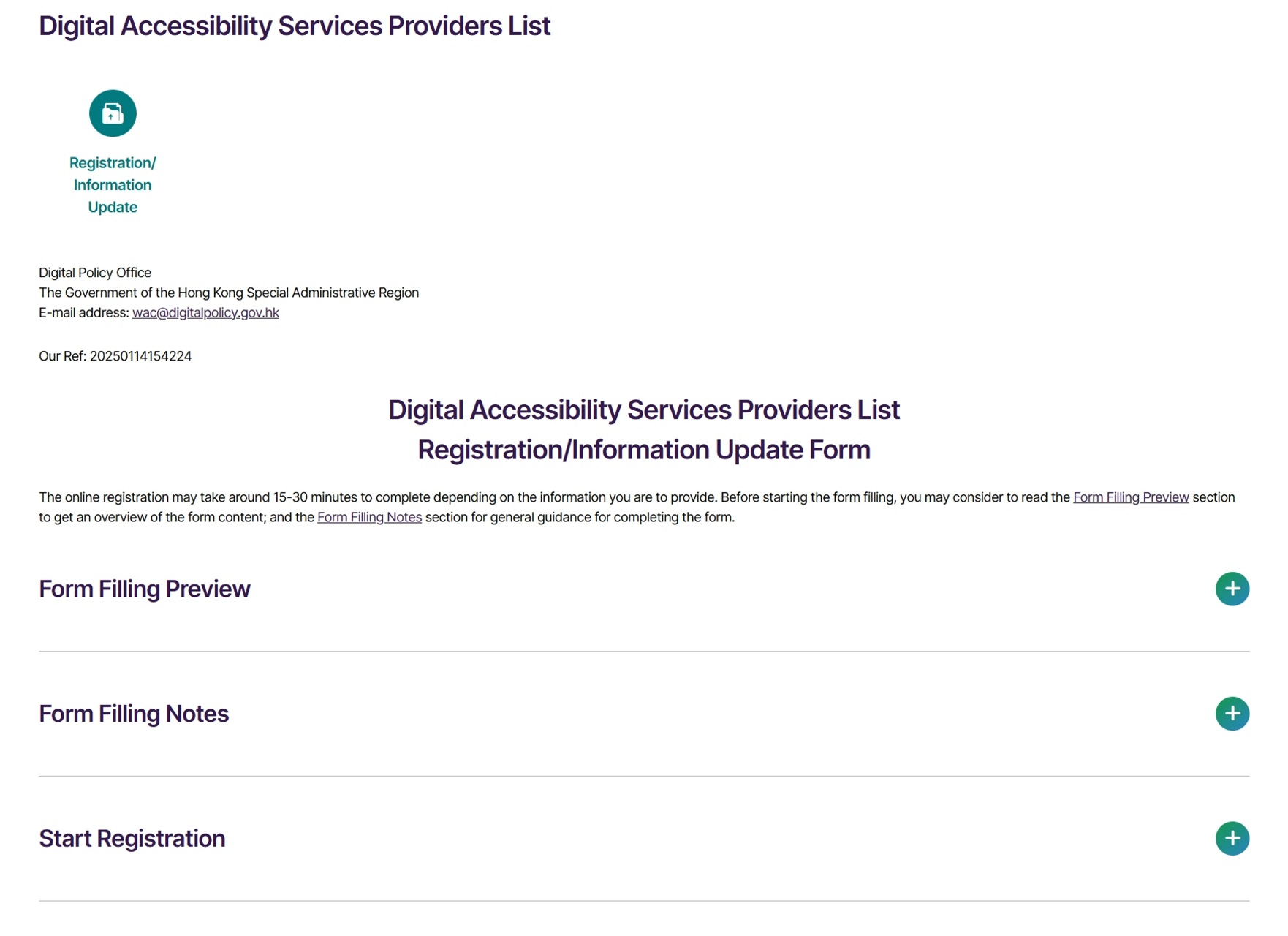Expand Form Filling Preview with plus icon
This screenshot has width=1288, height=936.
click(x=1232, y=589)
